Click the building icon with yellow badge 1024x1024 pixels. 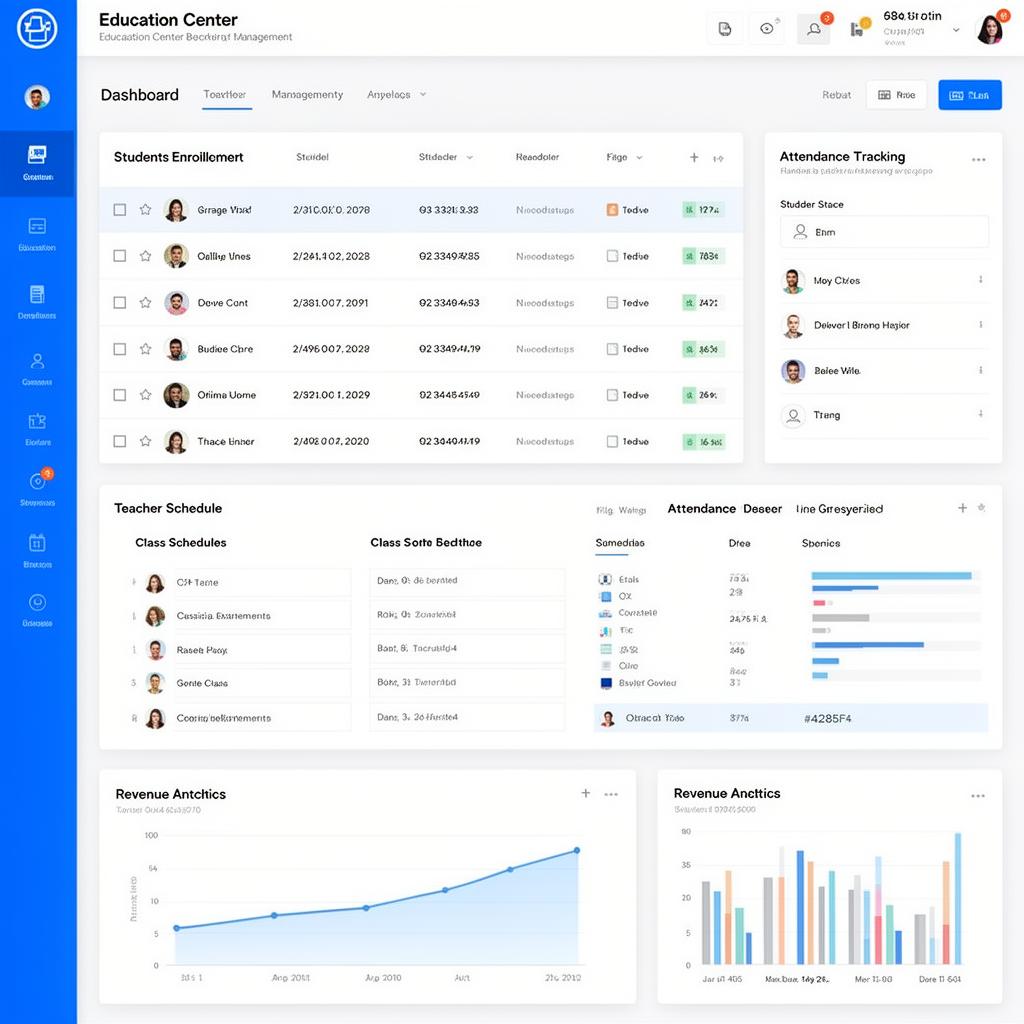point(858,29)
